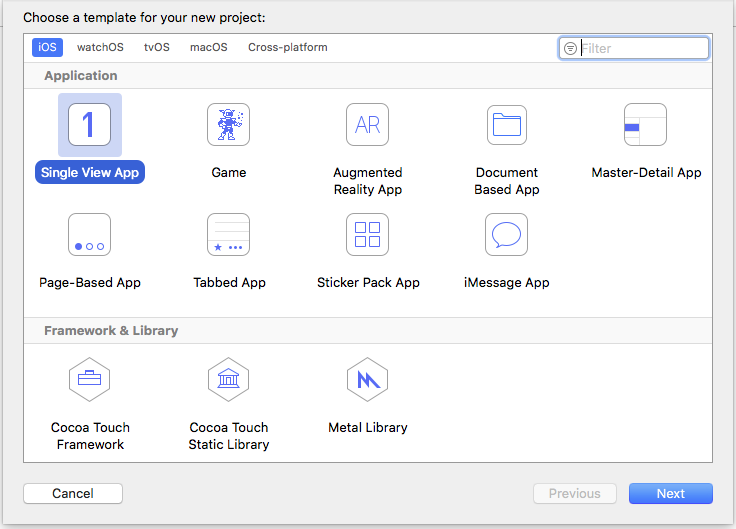Select the Document Based App icon

coord(507,125)
